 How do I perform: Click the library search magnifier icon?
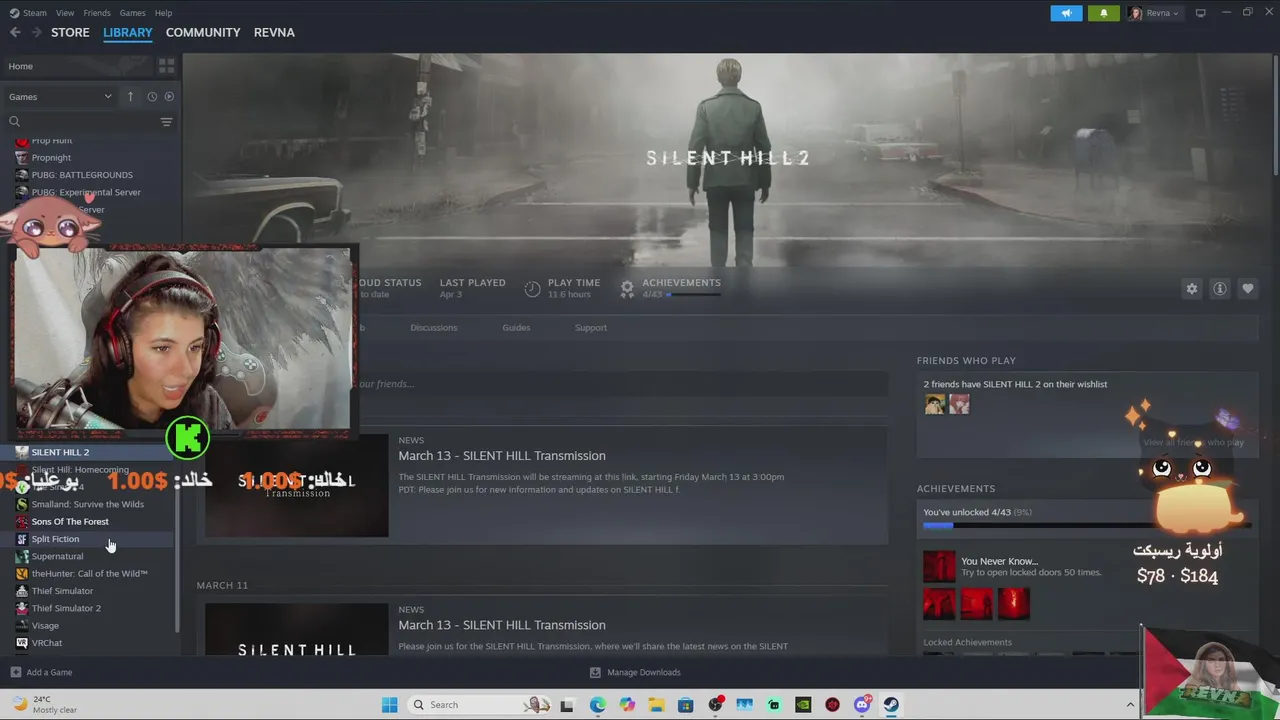point(14,121)
